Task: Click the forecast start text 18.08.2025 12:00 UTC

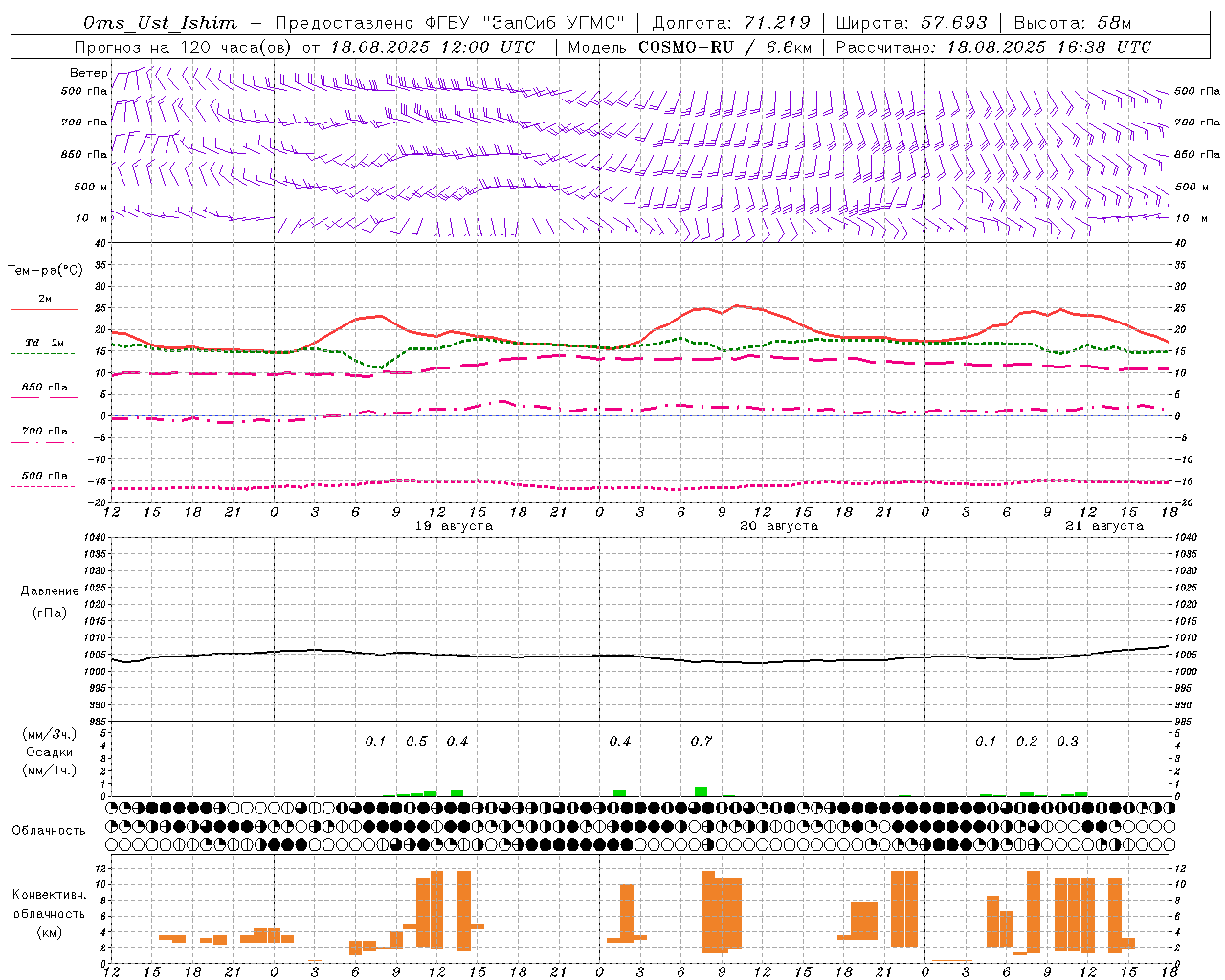Action: pyautogui.click(x=433, y=47)
